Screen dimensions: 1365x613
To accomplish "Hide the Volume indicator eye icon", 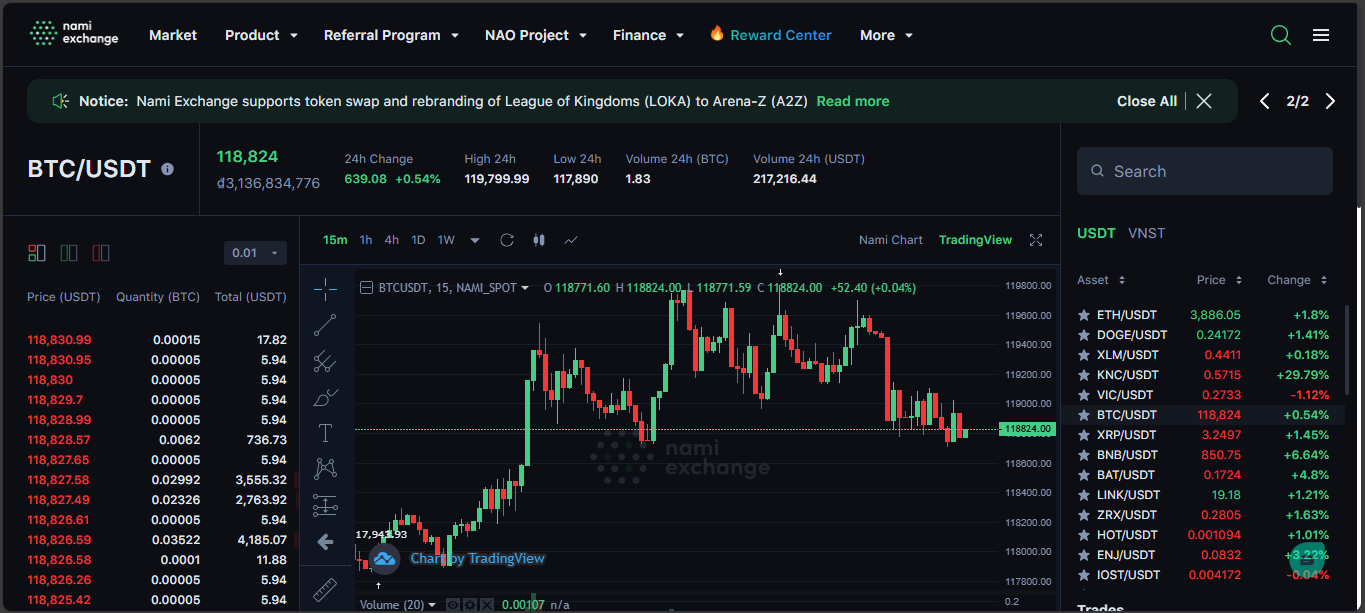I will (x=452, y=605).
